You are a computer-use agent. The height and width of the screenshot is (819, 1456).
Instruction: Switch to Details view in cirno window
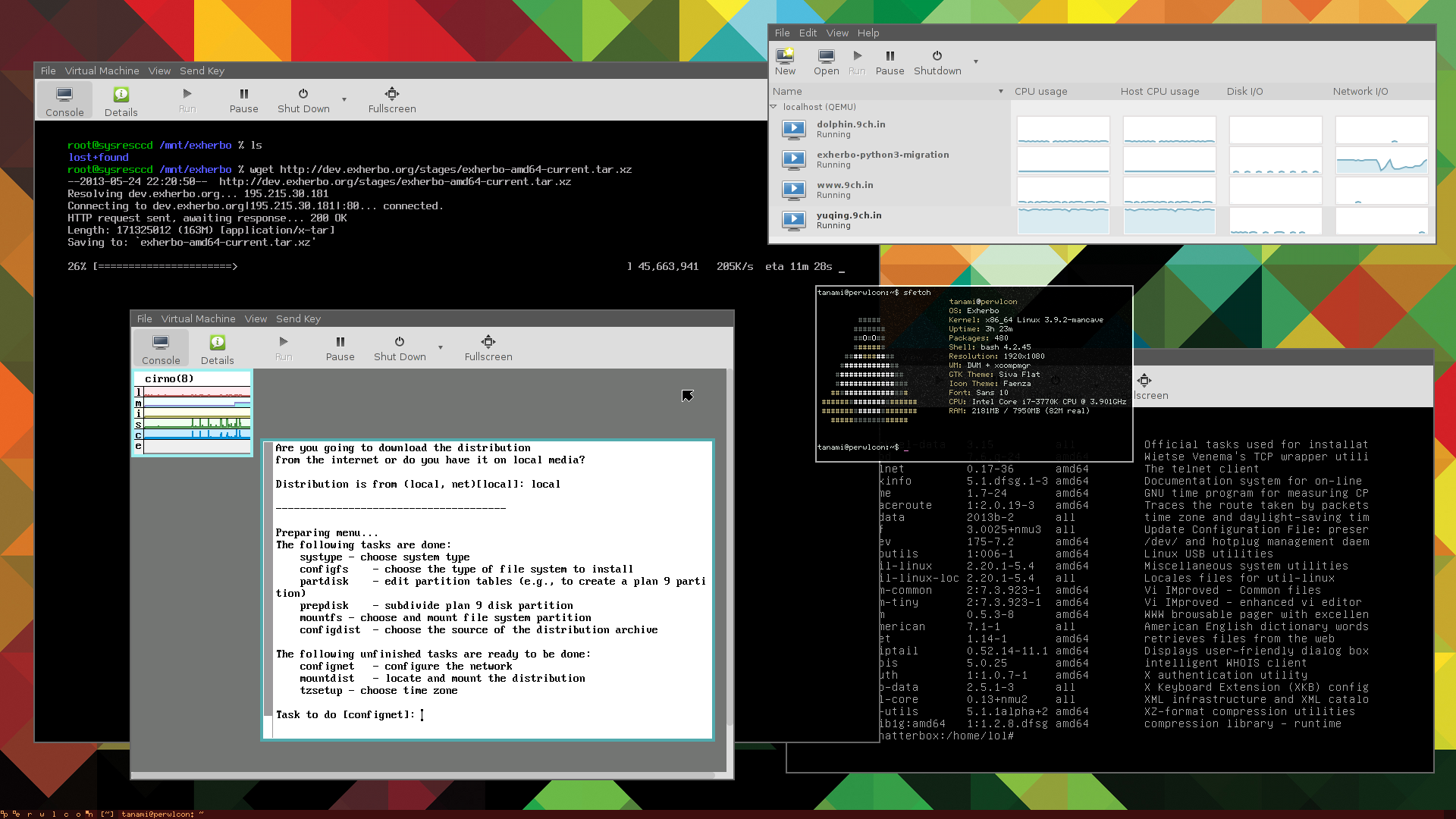pyautogui.click(x=217, y=349)
